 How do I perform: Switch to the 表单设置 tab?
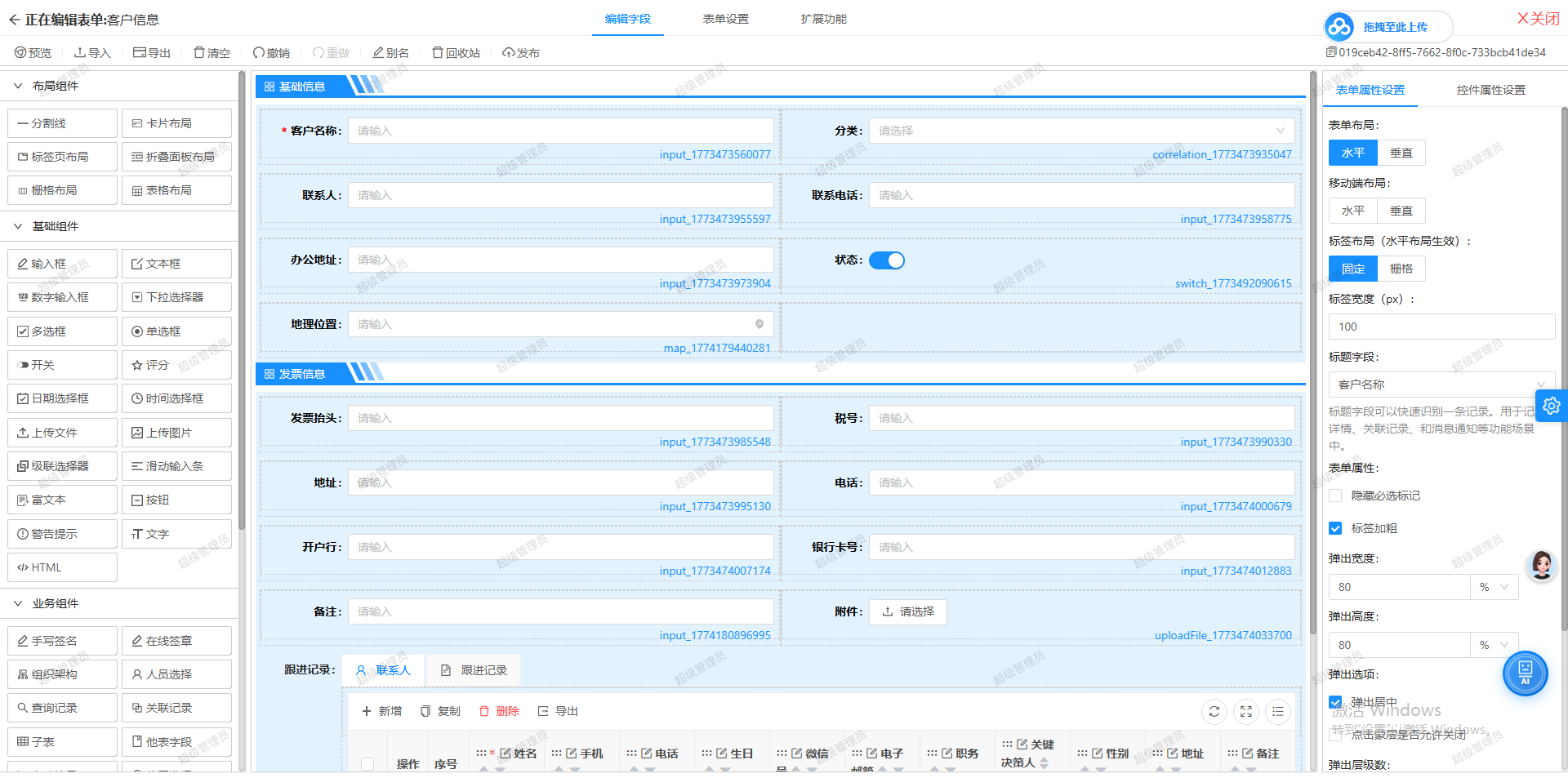click(726, 19)
